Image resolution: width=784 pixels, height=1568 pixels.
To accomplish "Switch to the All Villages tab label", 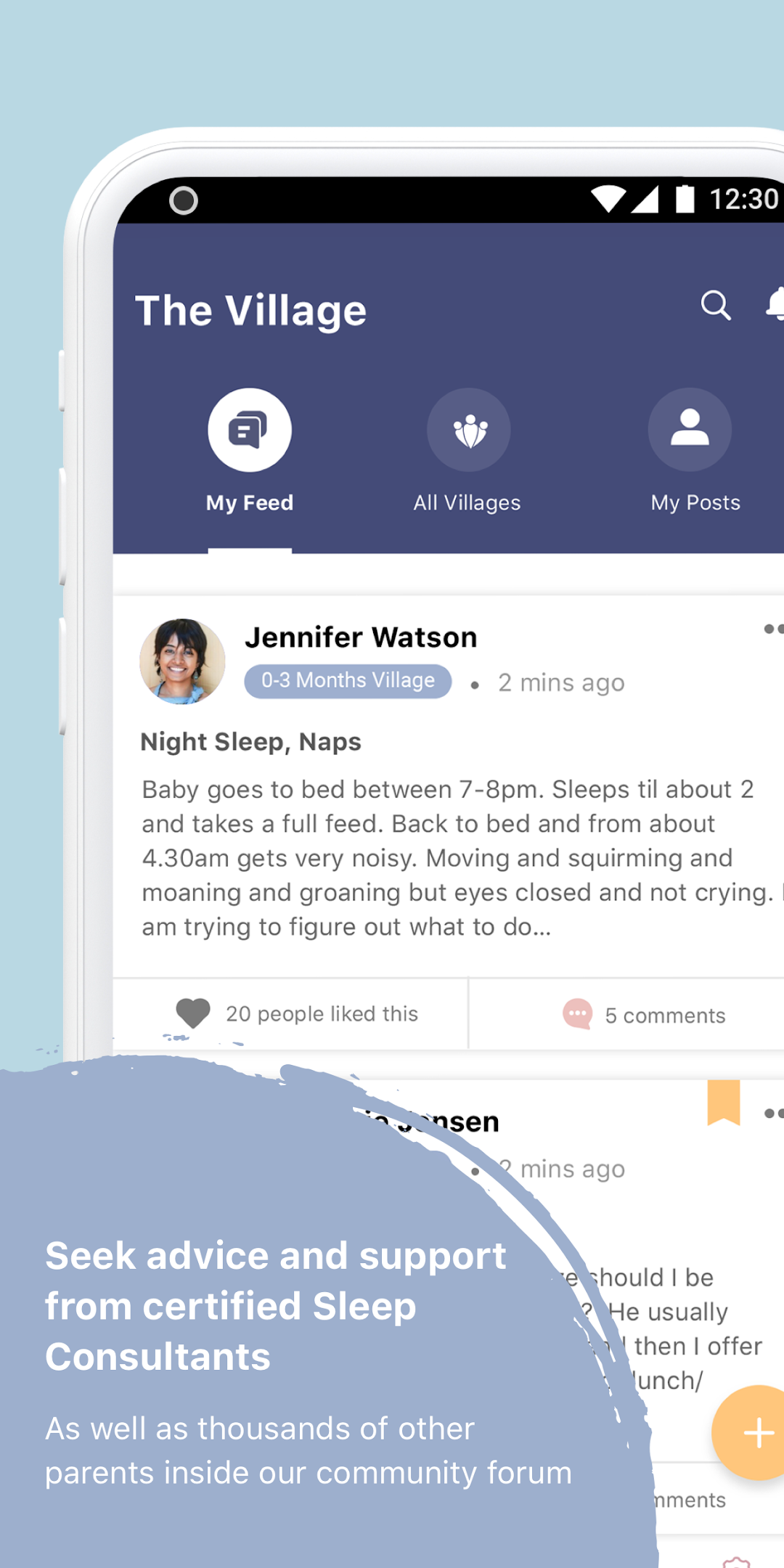I will pos(467,502).
